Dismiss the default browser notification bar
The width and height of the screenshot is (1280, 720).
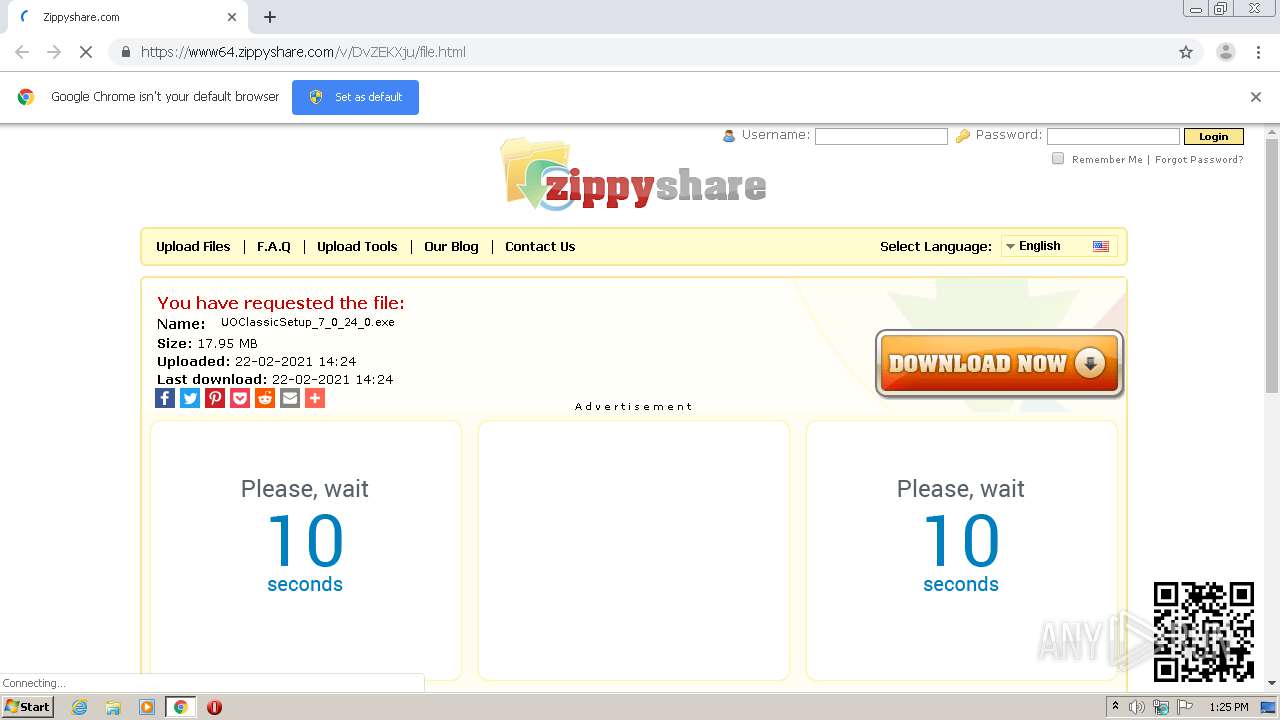1256,97
